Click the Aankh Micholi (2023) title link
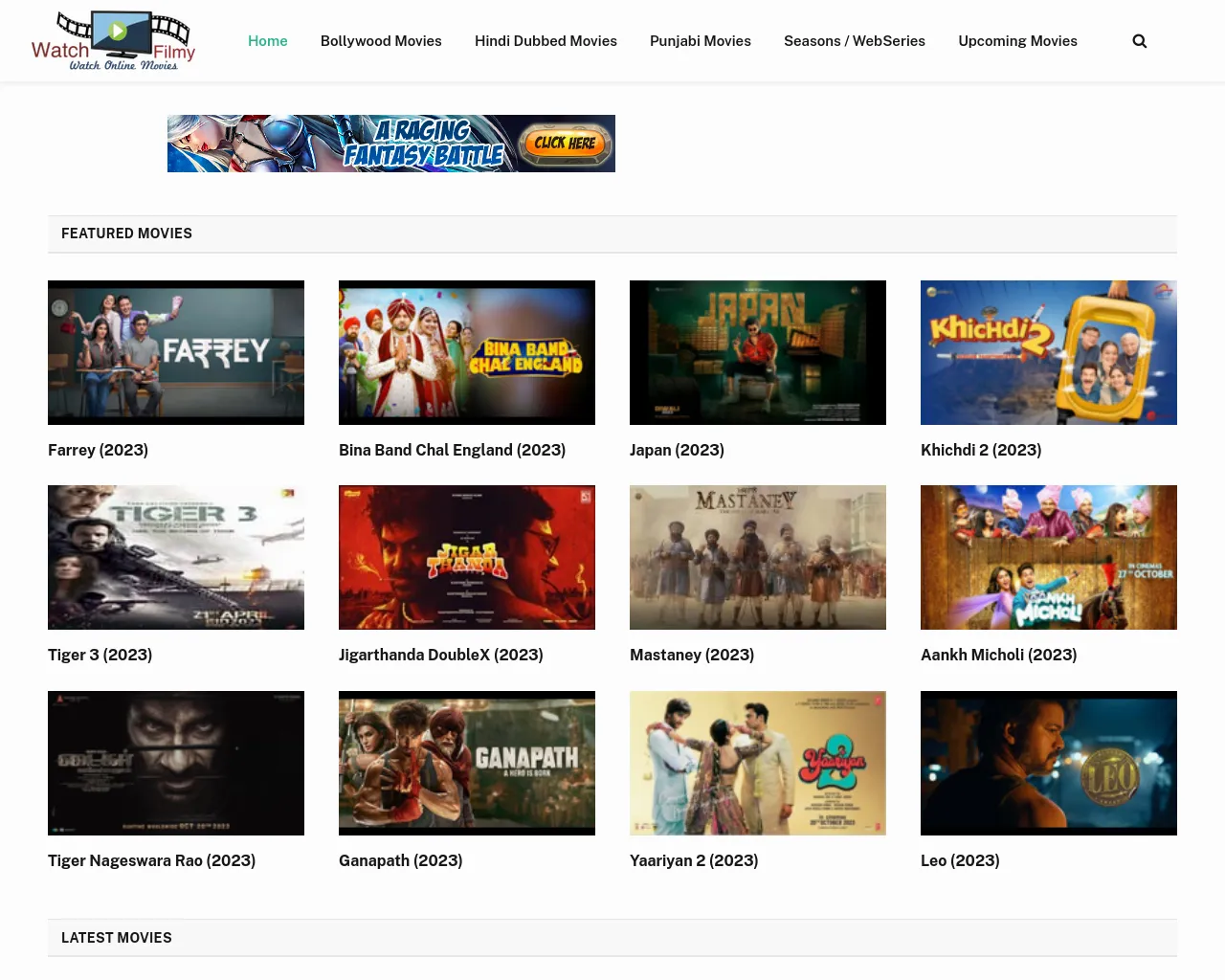Screen dimensions: 1225x980 pos(999,655)
